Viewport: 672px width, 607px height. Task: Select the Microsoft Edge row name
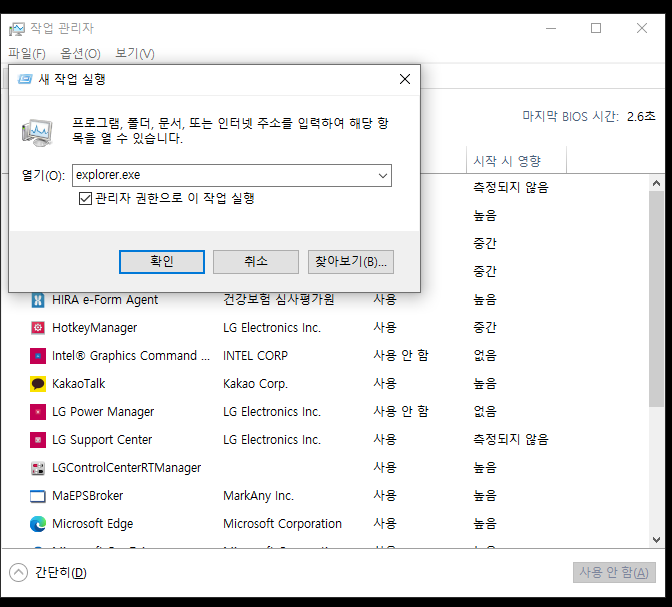[x=93, y=524]
